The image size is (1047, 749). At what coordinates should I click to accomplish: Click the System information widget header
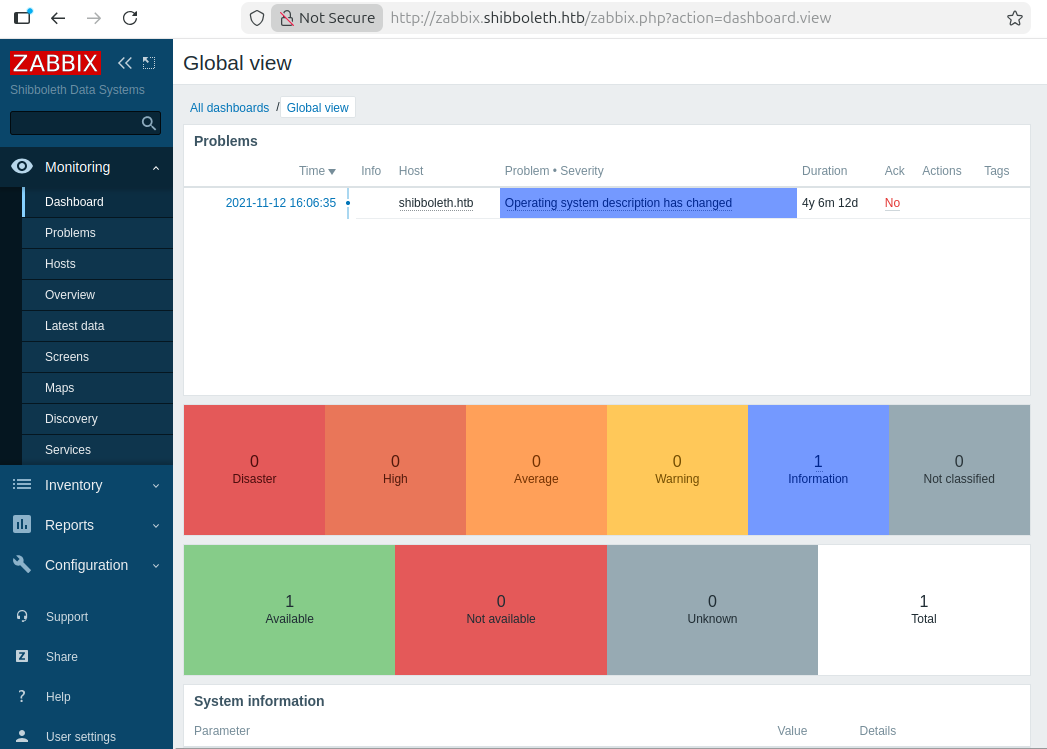[x=259, y=701]
